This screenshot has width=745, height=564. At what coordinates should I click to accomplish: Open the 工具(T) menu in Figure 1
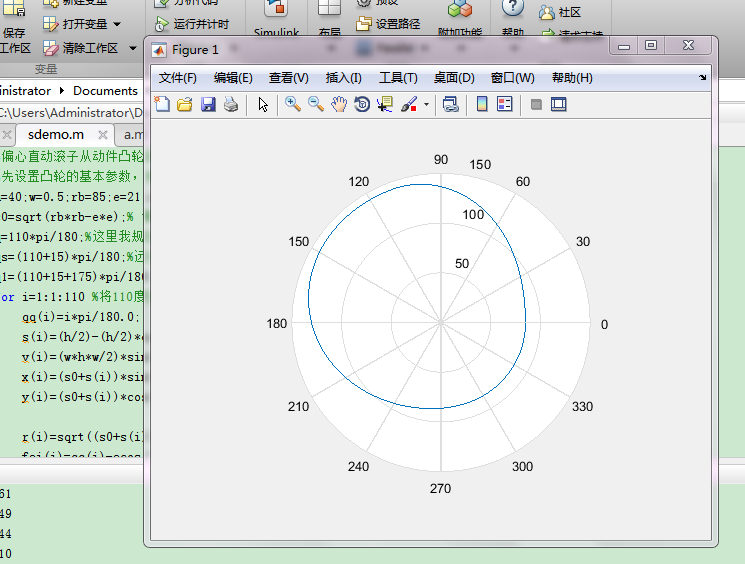tap(398, 78)
